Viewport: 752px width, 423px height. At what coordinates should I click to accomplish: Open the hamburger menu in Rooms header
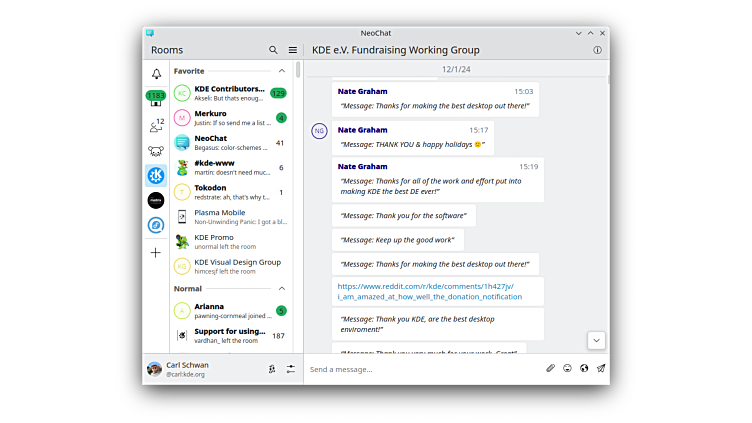pos(292,50)
